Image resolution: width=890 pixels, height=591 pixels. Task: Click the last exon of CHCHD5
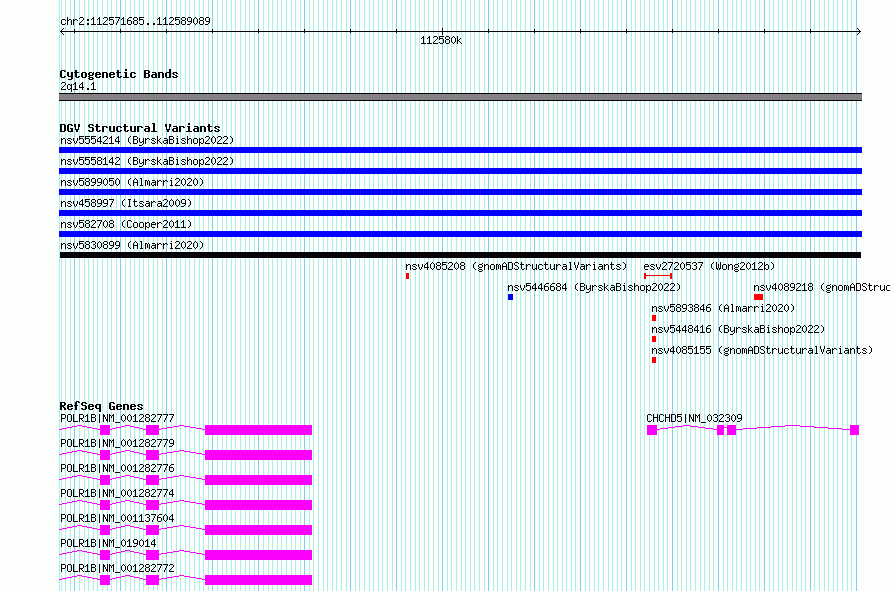pyautogui.click(x=854, y=430)
